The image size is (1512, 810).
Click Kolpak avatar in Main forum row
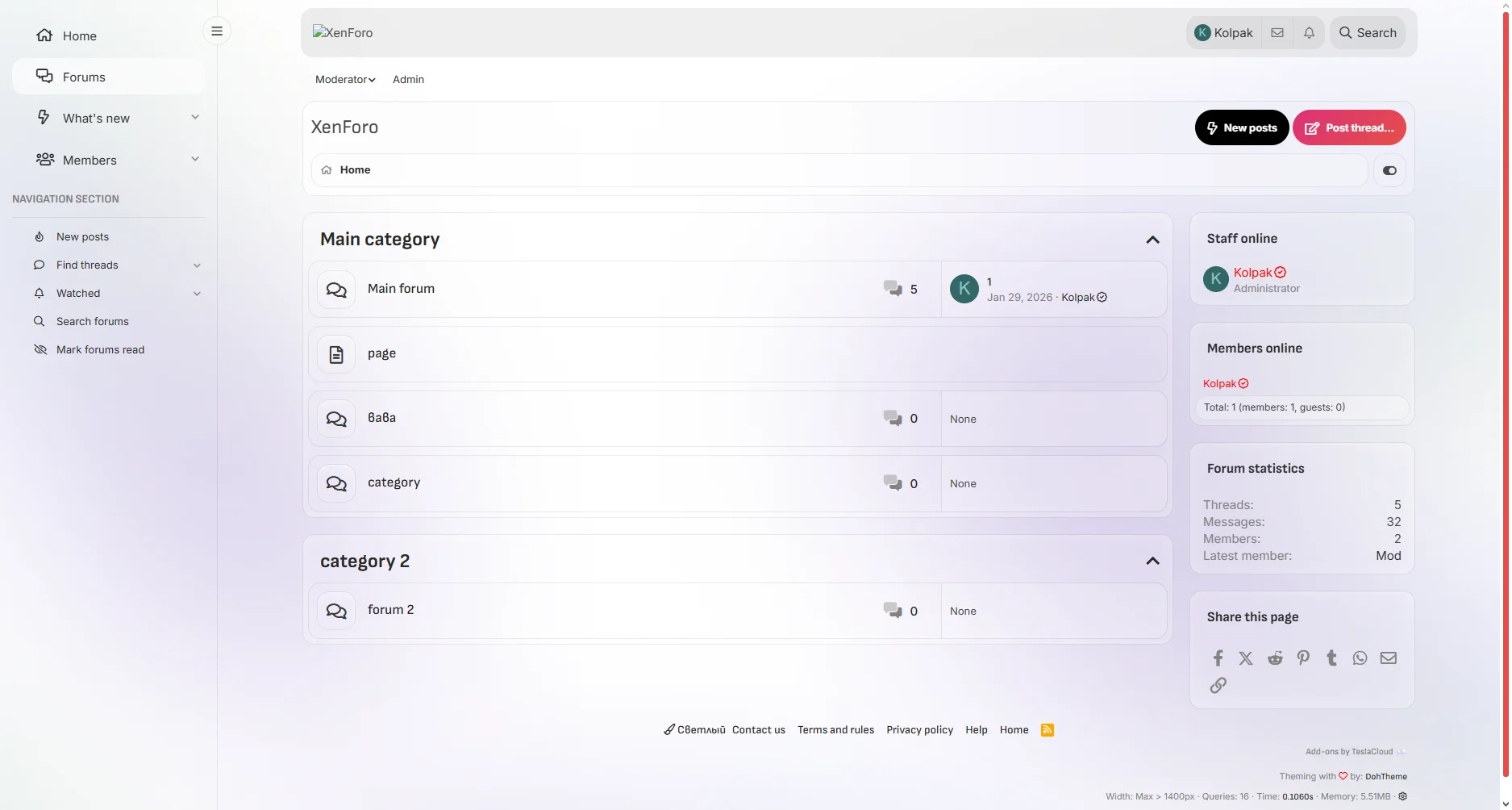coord(964,289)
